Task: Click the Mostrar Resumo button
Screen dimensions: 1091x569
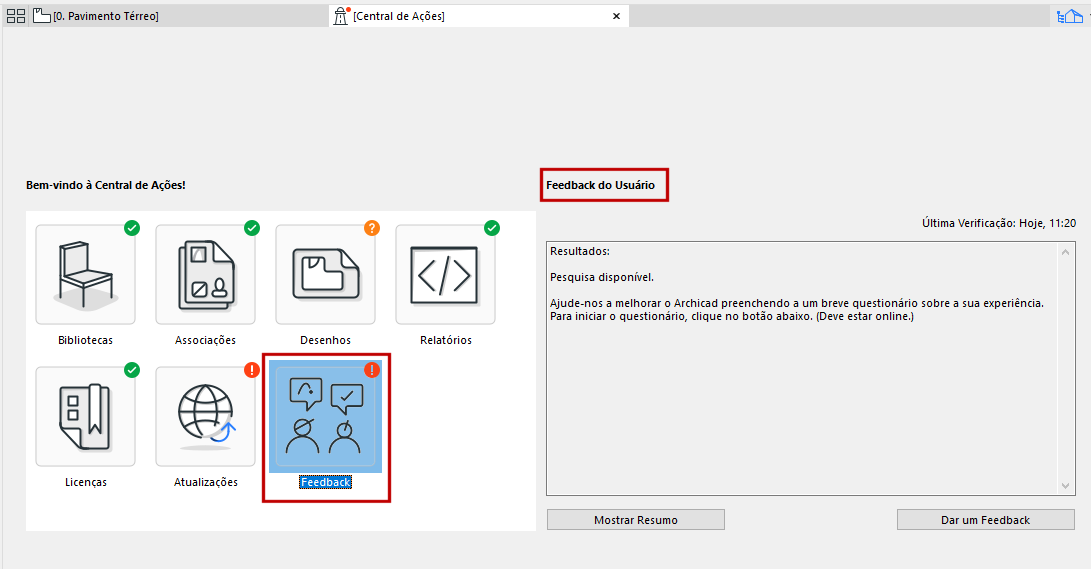Action: [x=635, y=520]
